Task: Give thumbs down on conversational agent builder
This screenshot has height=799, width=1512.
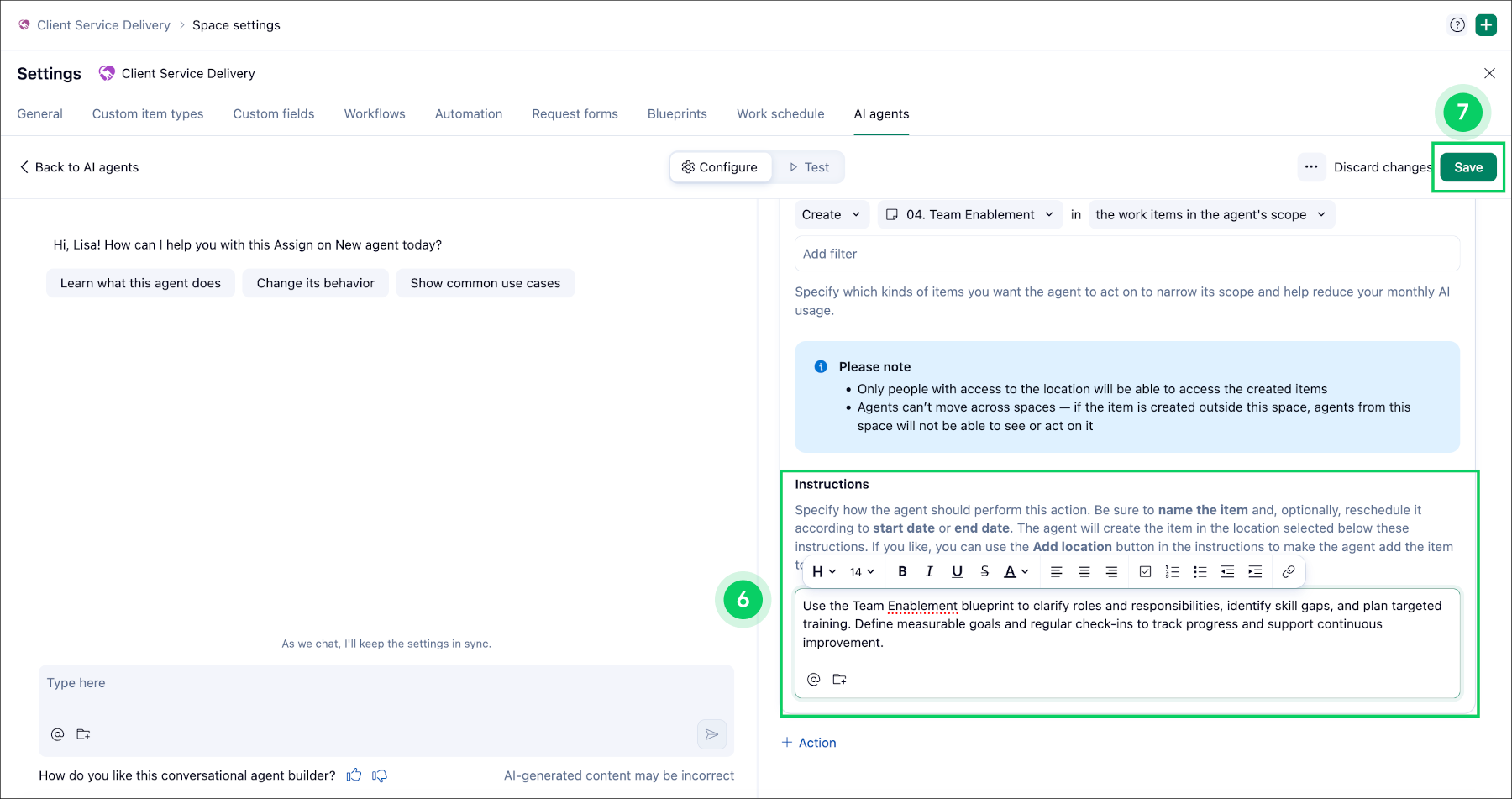Action: [x=380, y=775]
